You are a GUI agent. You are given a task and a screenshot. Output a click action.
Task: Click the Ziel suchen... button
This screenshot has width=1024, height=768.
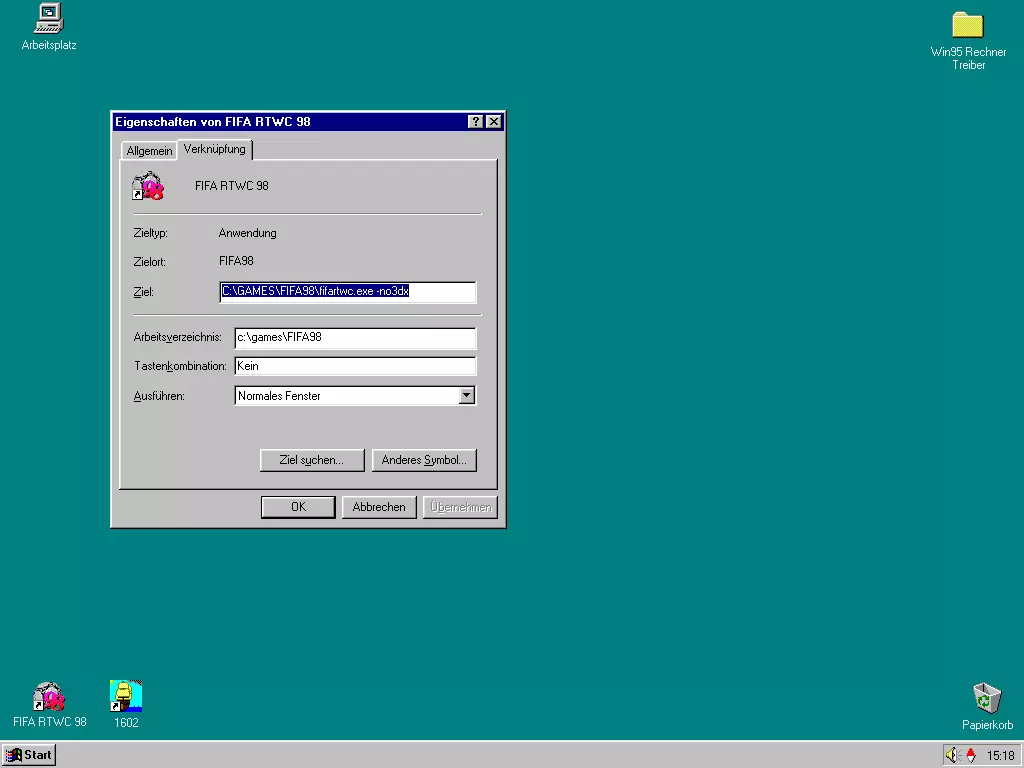coord(312,460)
